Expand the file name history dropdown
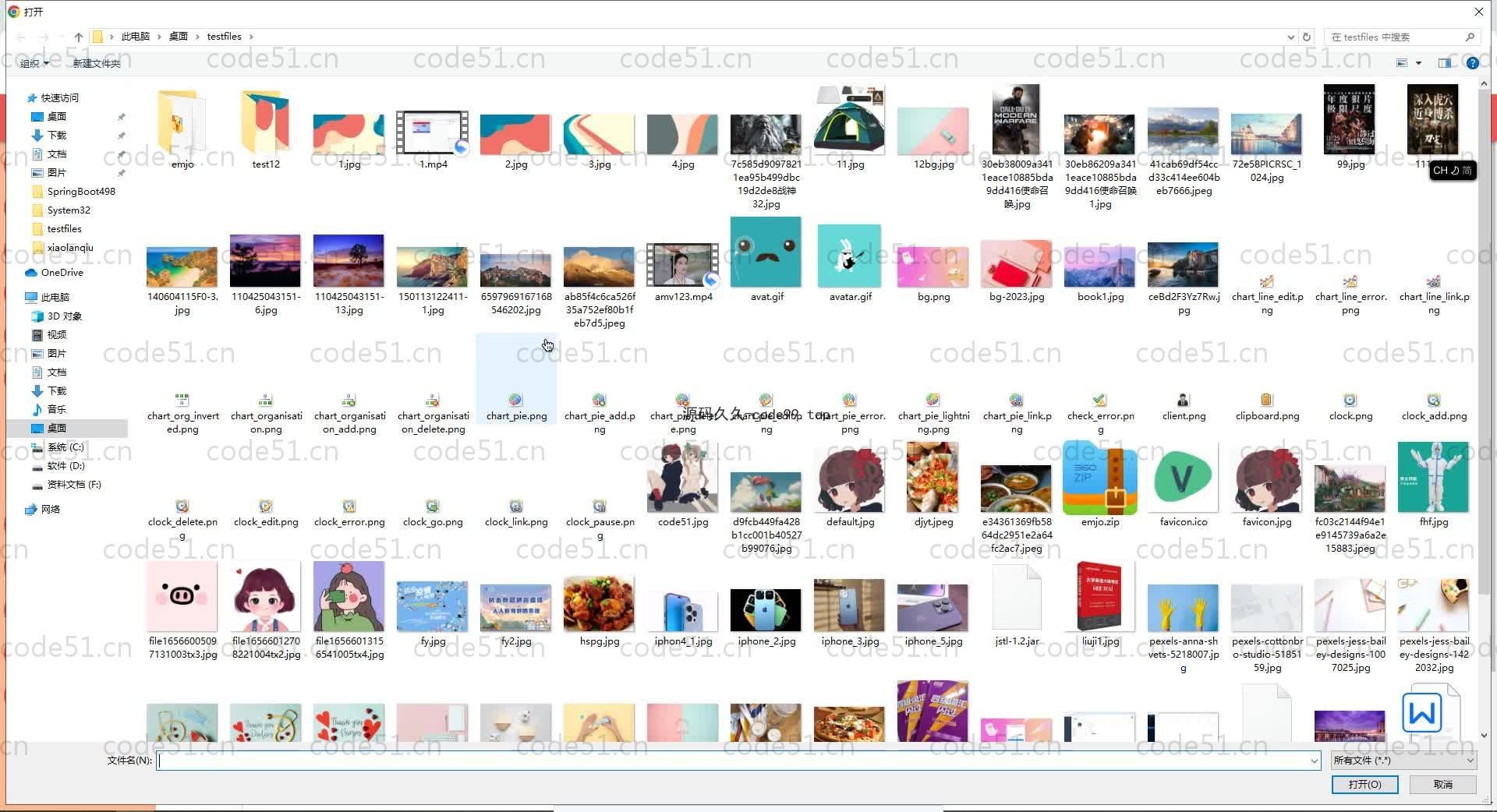The width and height of the screenshot is (1497, 812). click(x=1314, y=761)
